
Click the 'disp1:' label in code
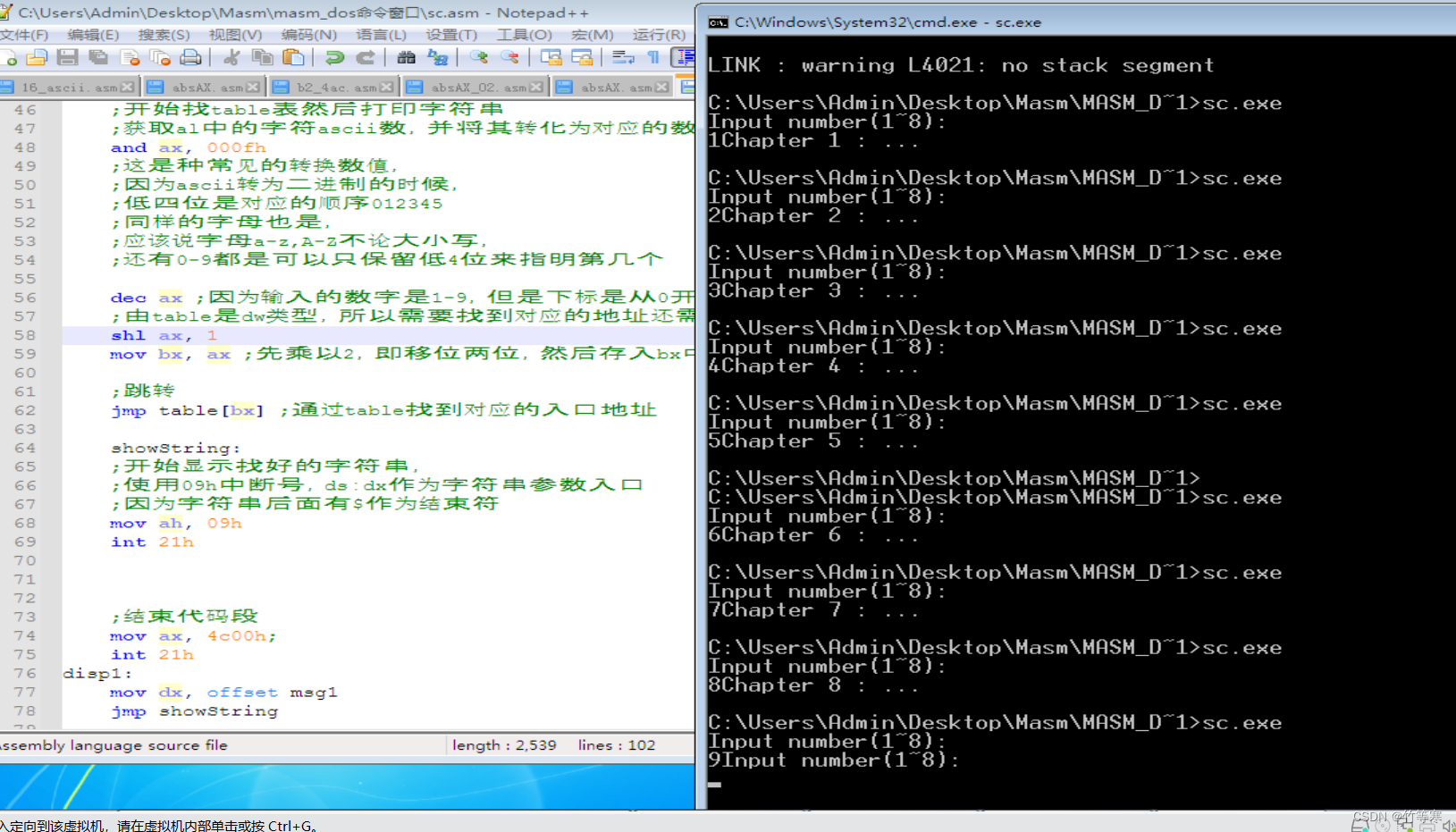tap(97, 673)
